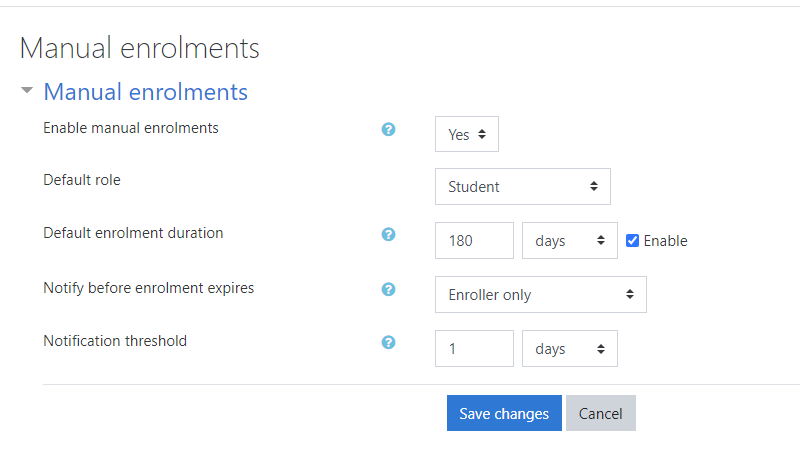The height and width of the screenshot is (459, 800).
Task: Show help for Notification threshold
Action: point(389,342)
